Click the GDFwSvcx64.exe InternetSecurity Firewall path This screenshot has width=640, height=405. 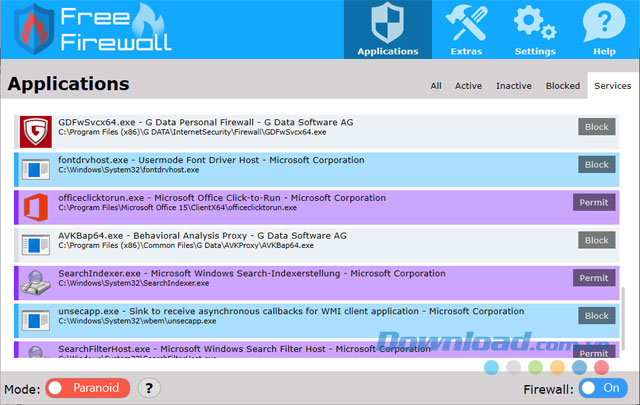pos(192,132)
